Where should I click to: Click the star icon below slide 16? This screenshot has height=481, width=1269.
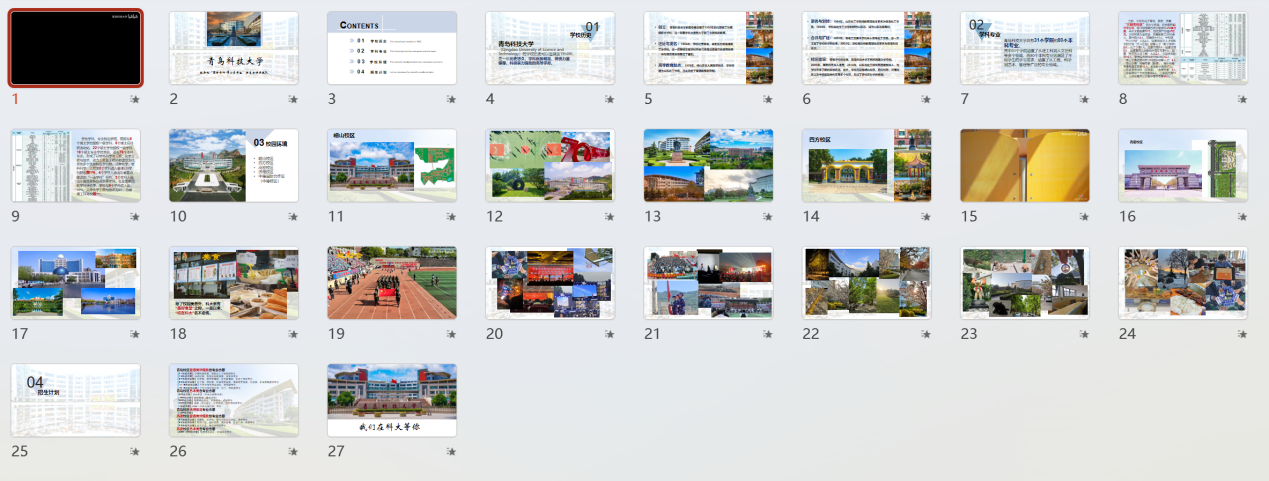[x=1241, y=217]
